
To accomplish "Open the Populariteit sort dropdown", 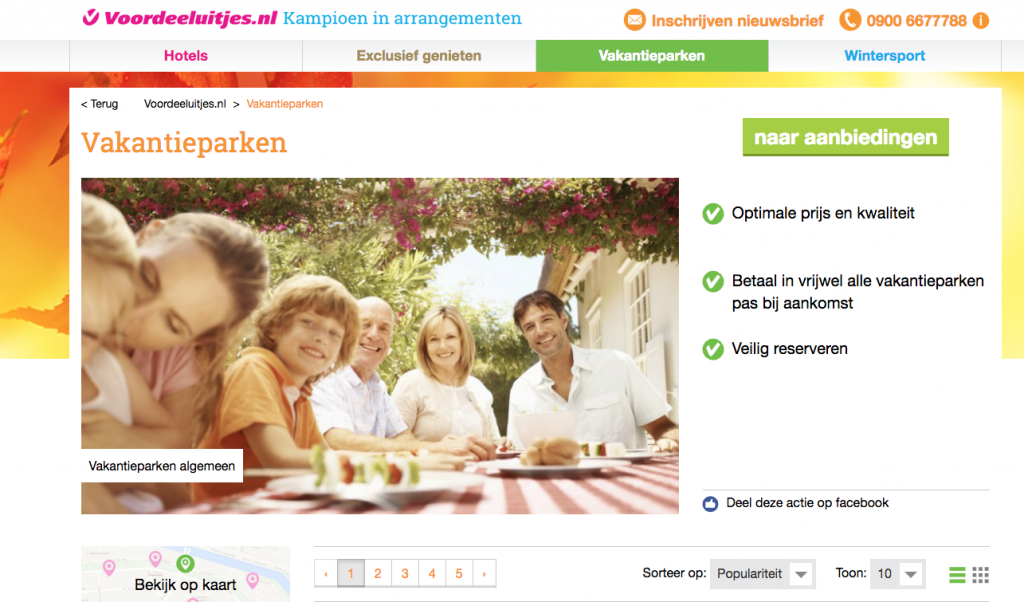I will (762, 574).
